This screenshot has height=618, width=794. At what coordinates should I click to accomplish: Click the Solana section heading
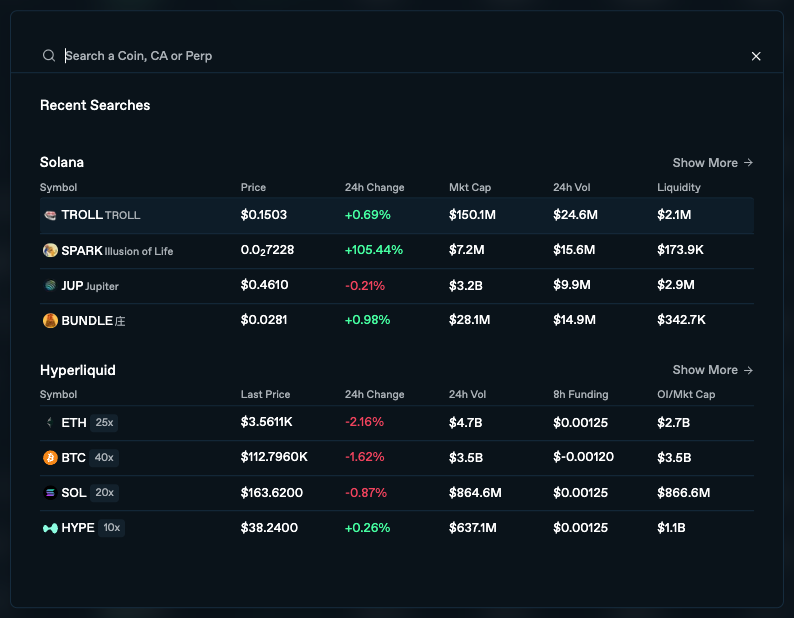click(62, 162)
